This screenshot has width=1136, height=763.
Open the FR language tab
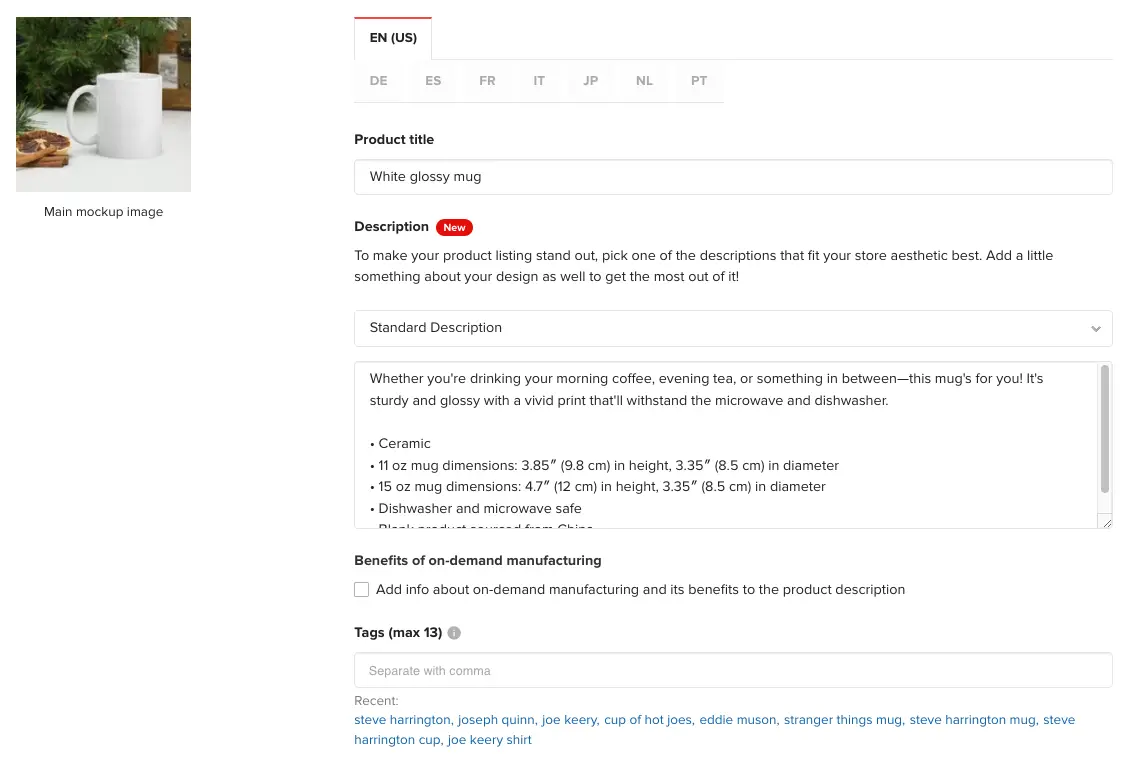(487, 81)
